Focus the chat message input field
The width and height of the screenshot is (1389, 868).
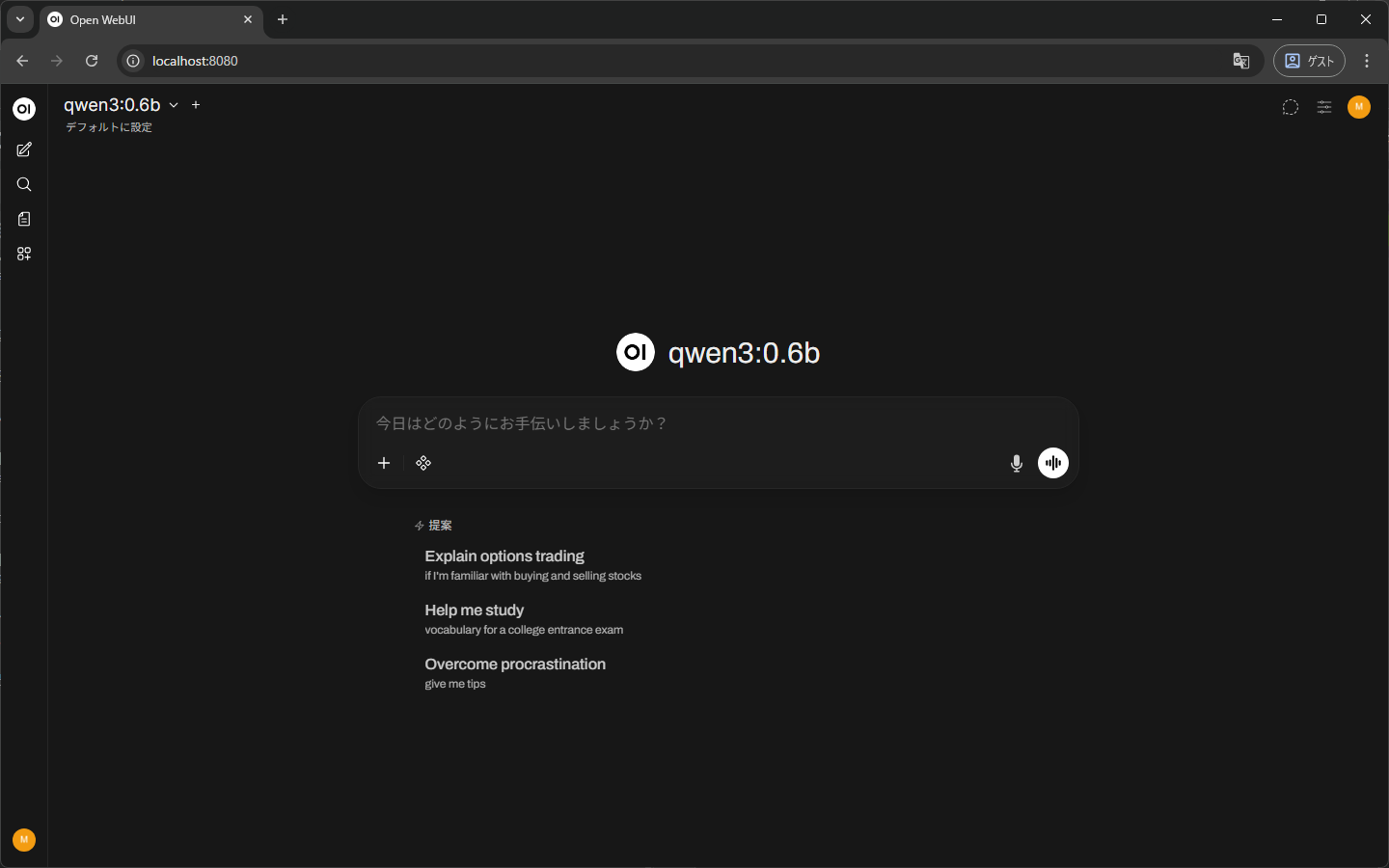[718, 423]
